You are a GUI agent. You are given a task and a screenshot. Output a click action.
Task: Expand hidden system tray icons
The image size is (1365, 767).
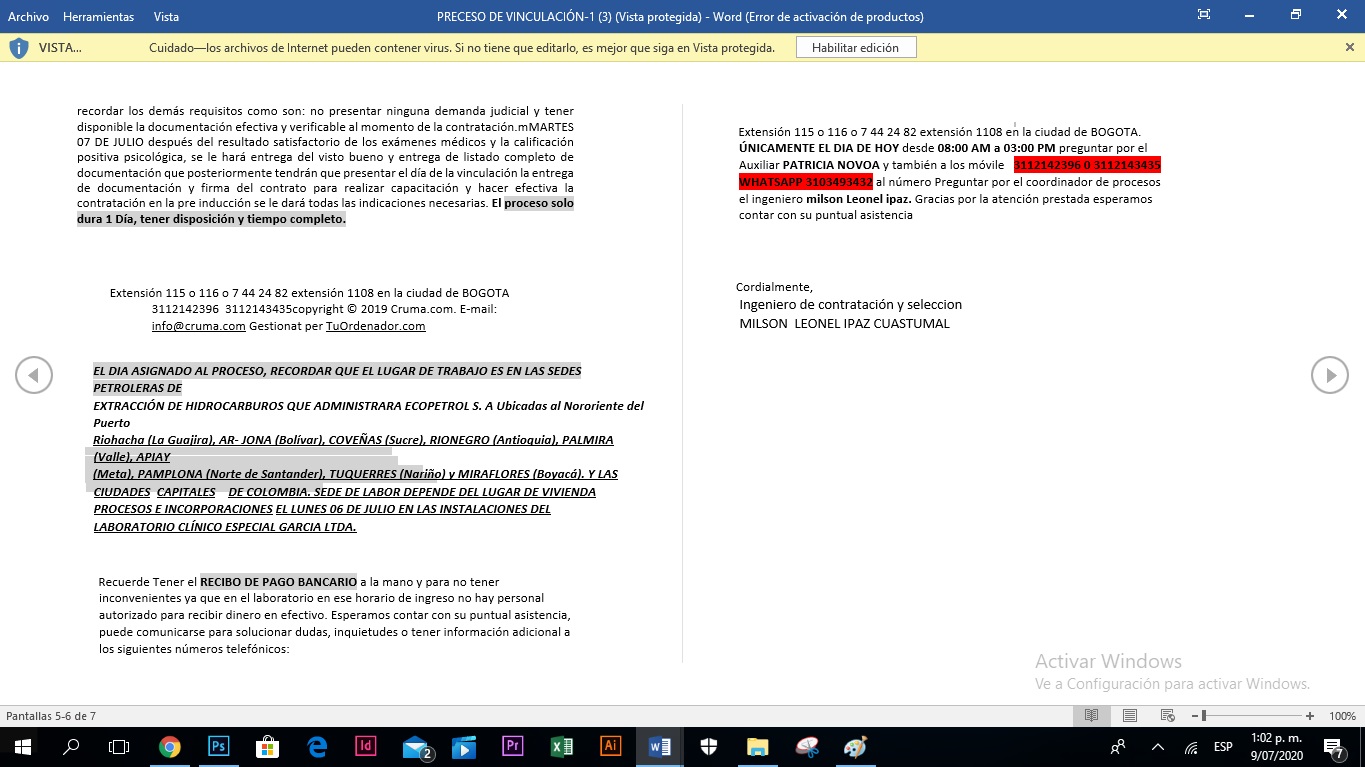click(1158, 747)
